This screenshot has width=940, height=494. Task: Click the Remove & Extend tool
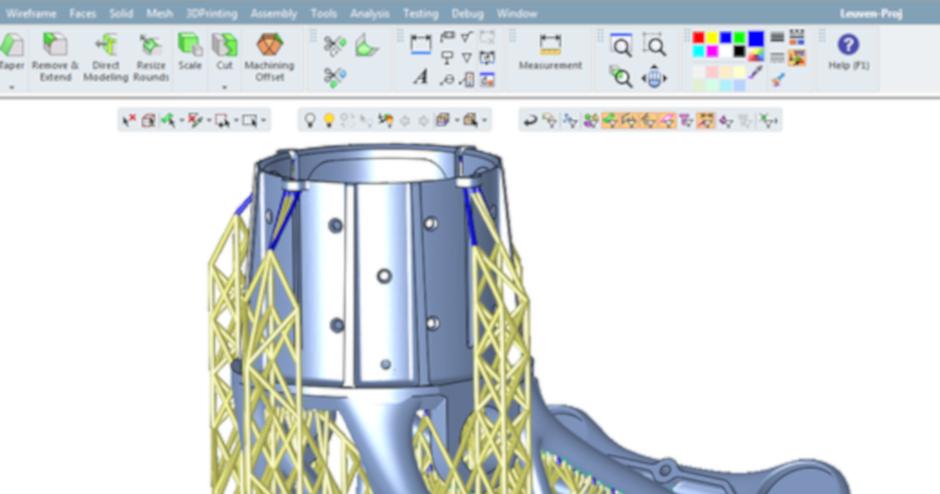55,56
